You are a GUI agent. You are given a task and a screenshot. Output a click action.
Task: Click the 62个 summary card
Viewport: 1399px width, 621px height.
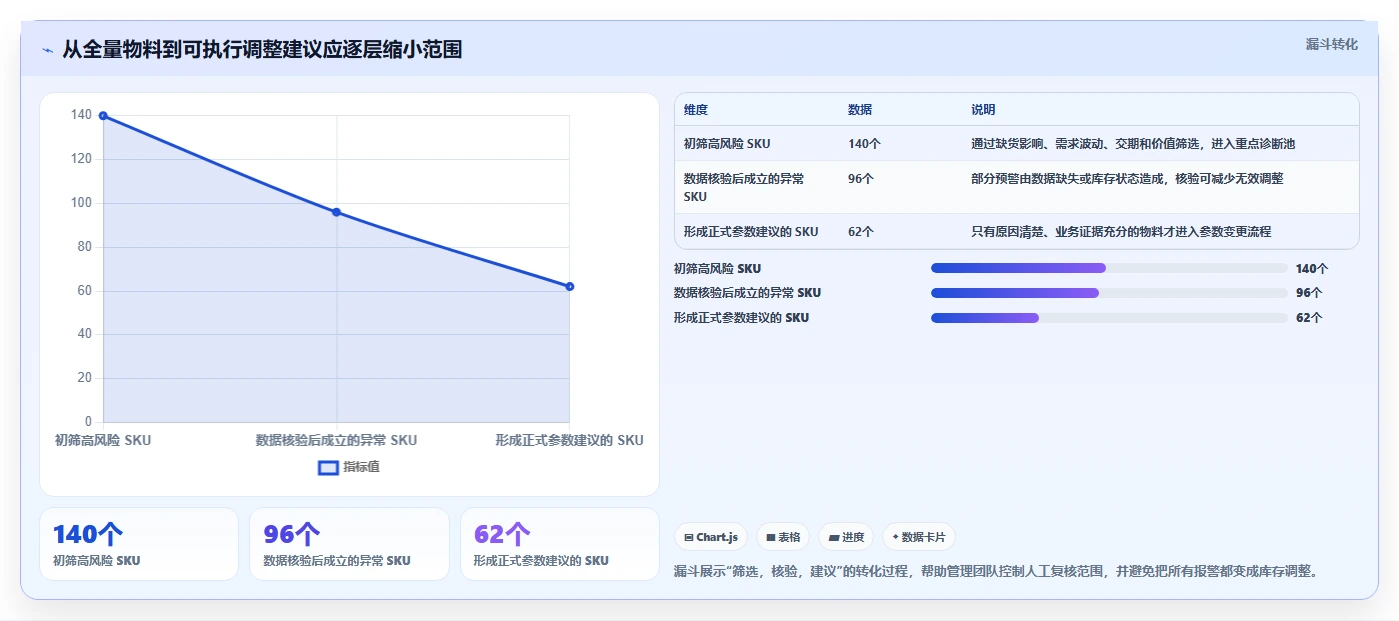point(560,544)
